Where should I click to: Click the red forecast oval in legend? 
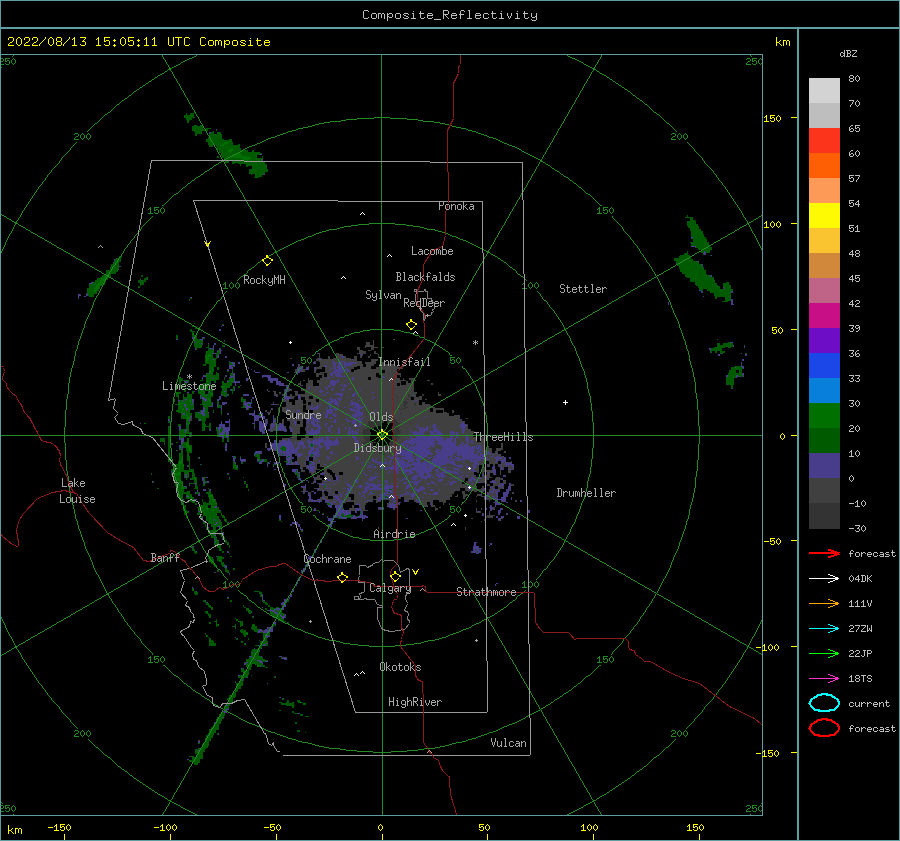pyautogui.click(x=824, y=728)
